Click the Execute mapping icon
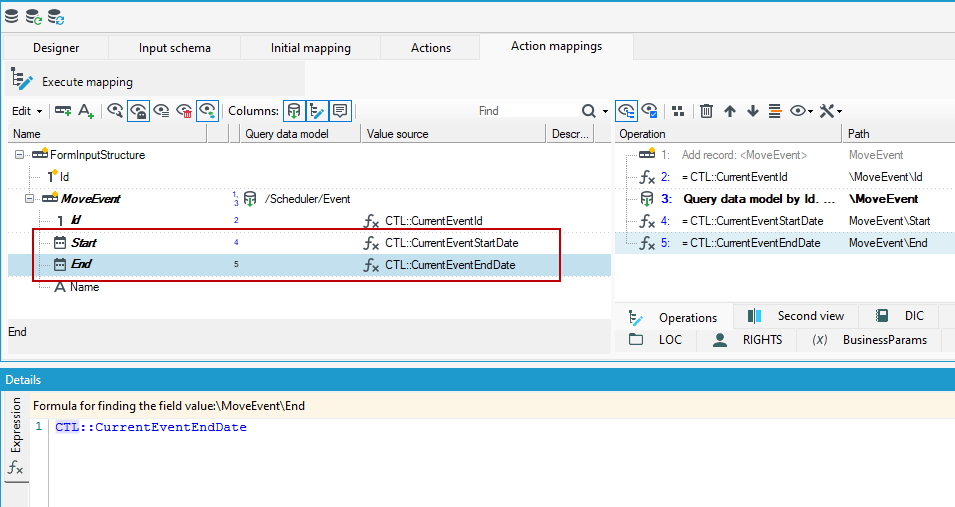955x507 pixels. (x=22, y=80)
